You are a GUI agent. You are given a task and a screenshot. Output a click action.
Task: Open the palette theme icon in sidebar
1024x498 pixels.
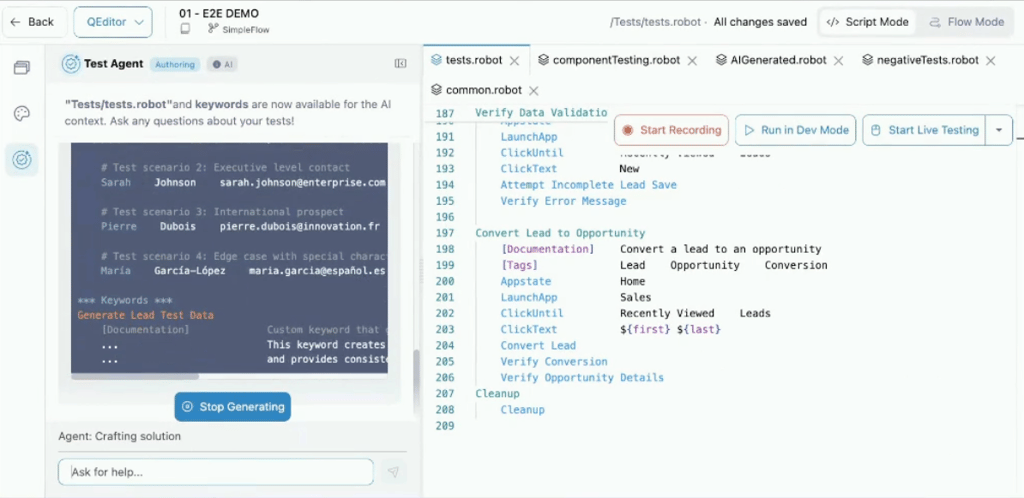pyautogui.click(x=22, y=114)
